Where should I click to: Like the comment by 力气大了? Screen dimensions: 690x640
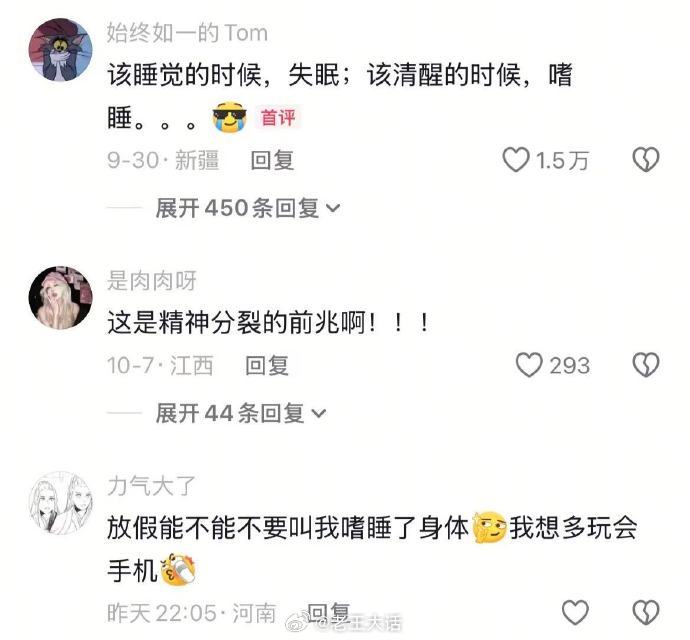(x=576, y=612)
